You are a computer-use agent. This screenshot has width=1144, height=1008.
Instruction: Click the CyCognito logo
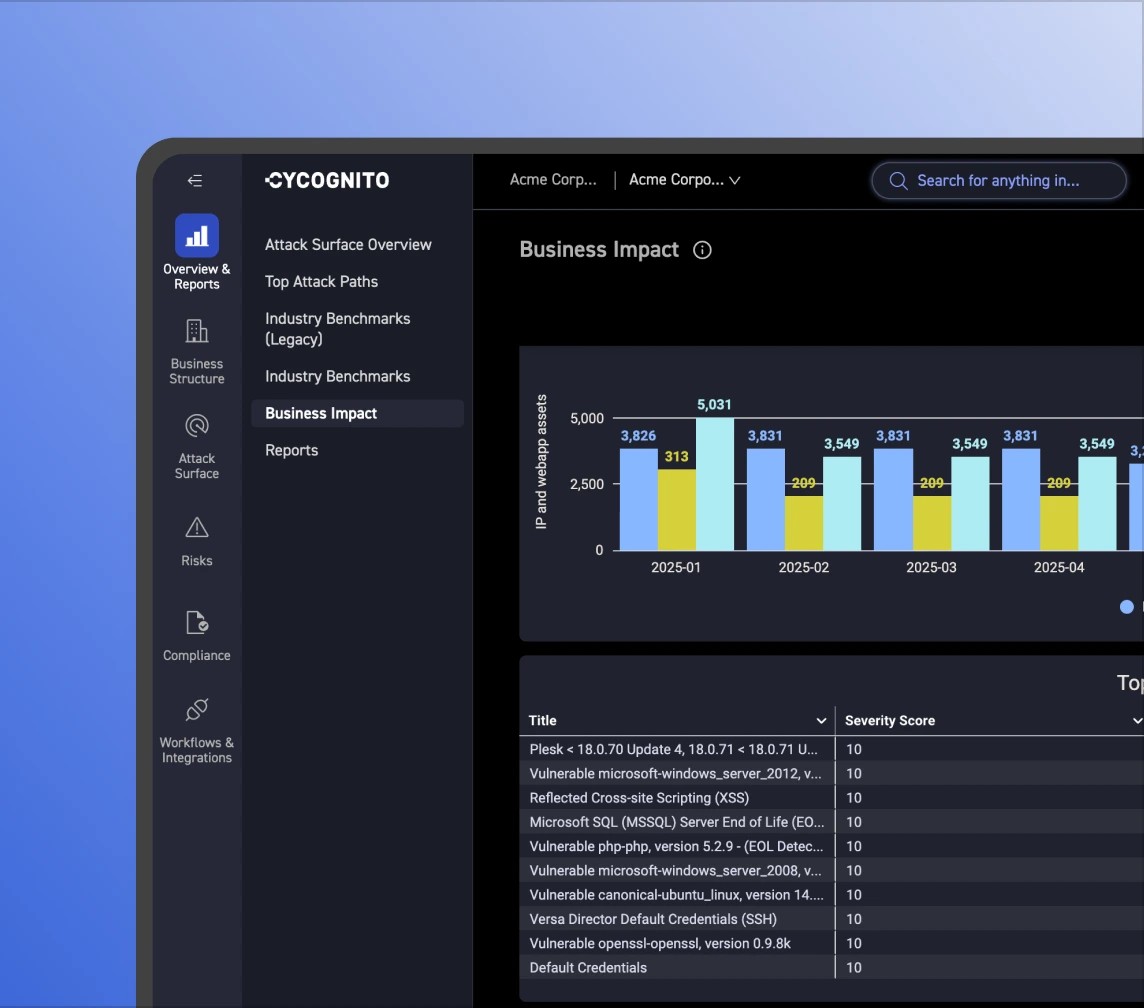click(x=327, y=181)
